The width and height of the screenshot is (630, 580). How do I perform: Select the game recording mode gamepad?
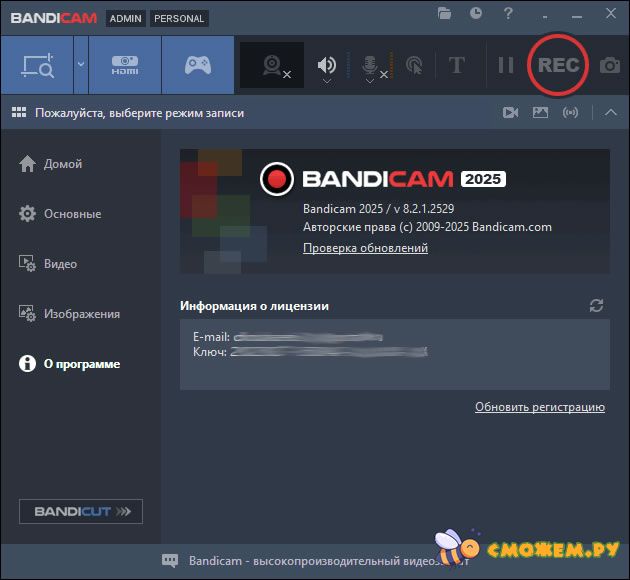click(x=197, y=65)
